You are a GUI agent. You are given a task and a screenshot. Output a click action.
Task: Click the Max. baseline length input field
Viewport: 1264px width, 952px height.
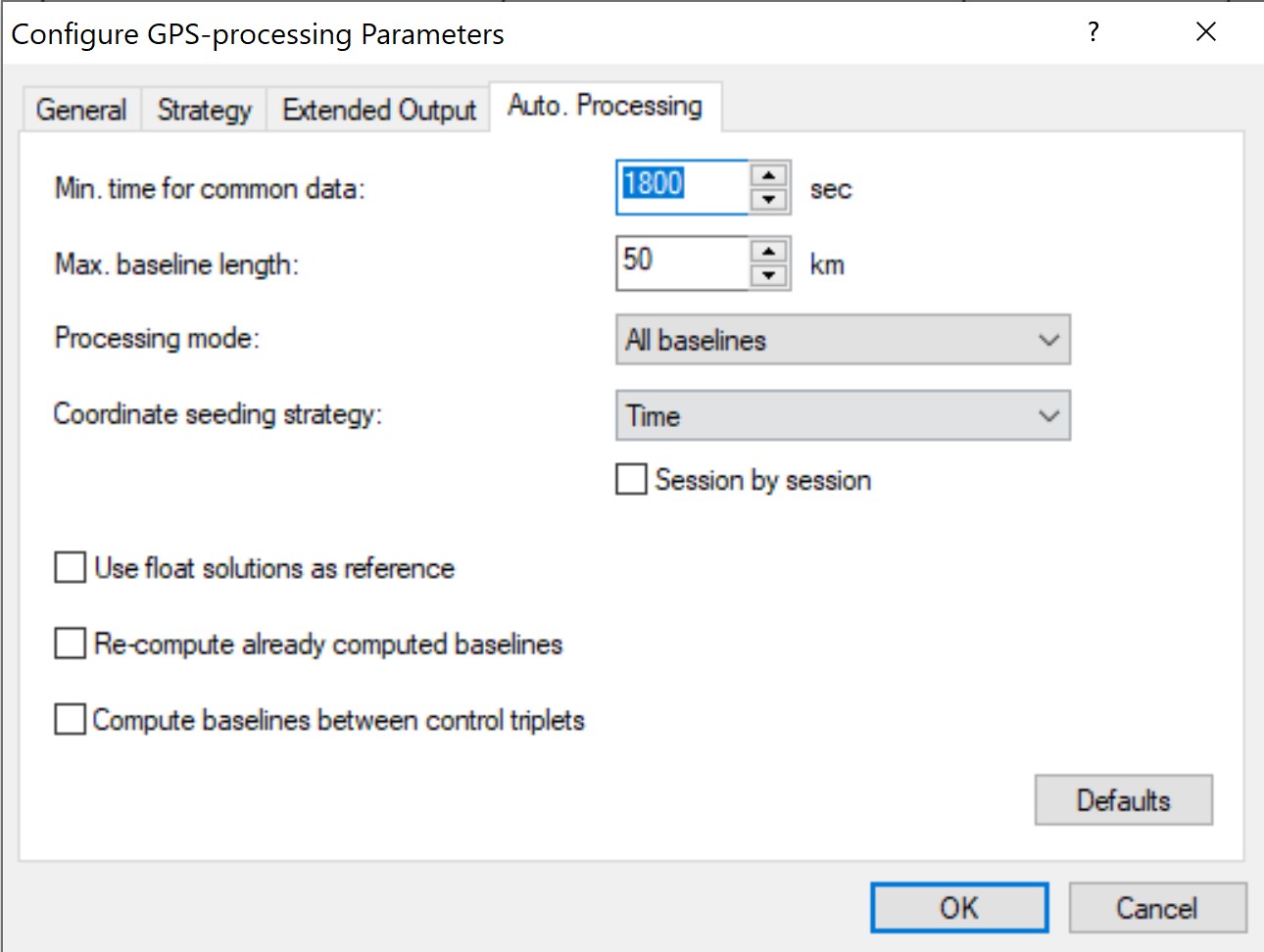[682, 262]
